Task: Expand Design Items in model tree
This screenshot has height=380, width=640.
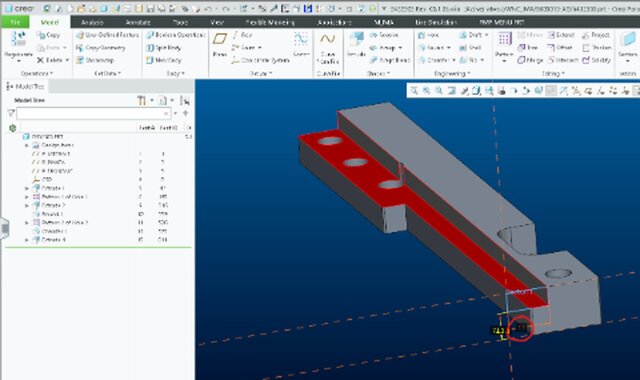Action: pyautogui.click(x=27, y=145)
